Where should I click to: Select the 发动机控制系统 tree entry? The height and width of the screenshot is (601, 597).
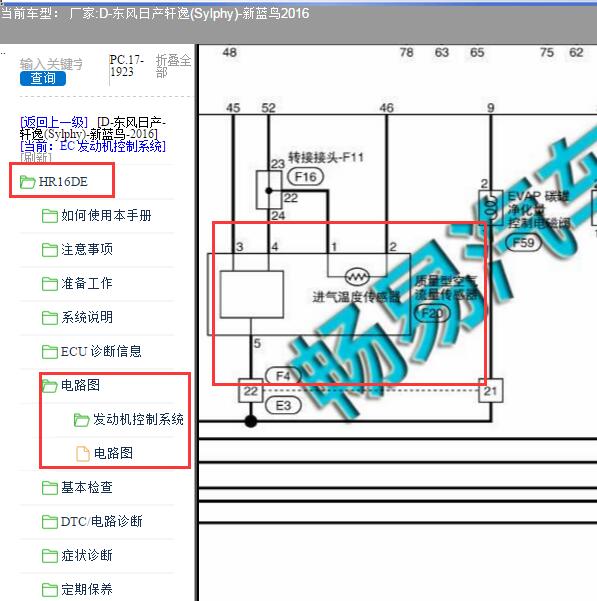tap(138, 419)
